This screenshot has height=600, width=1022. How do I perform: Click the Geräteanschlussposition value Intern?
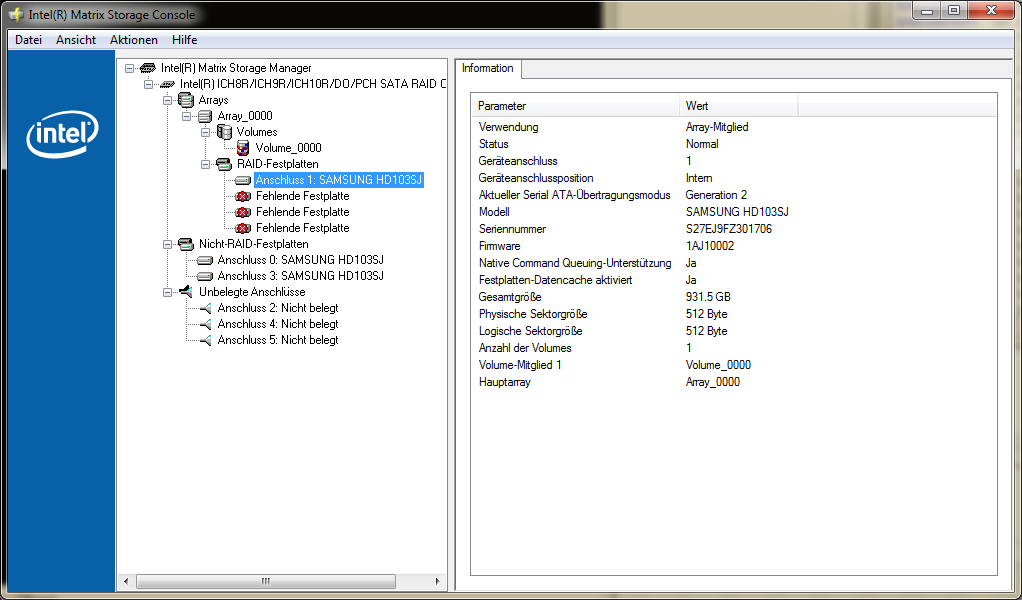click(699, 178)
